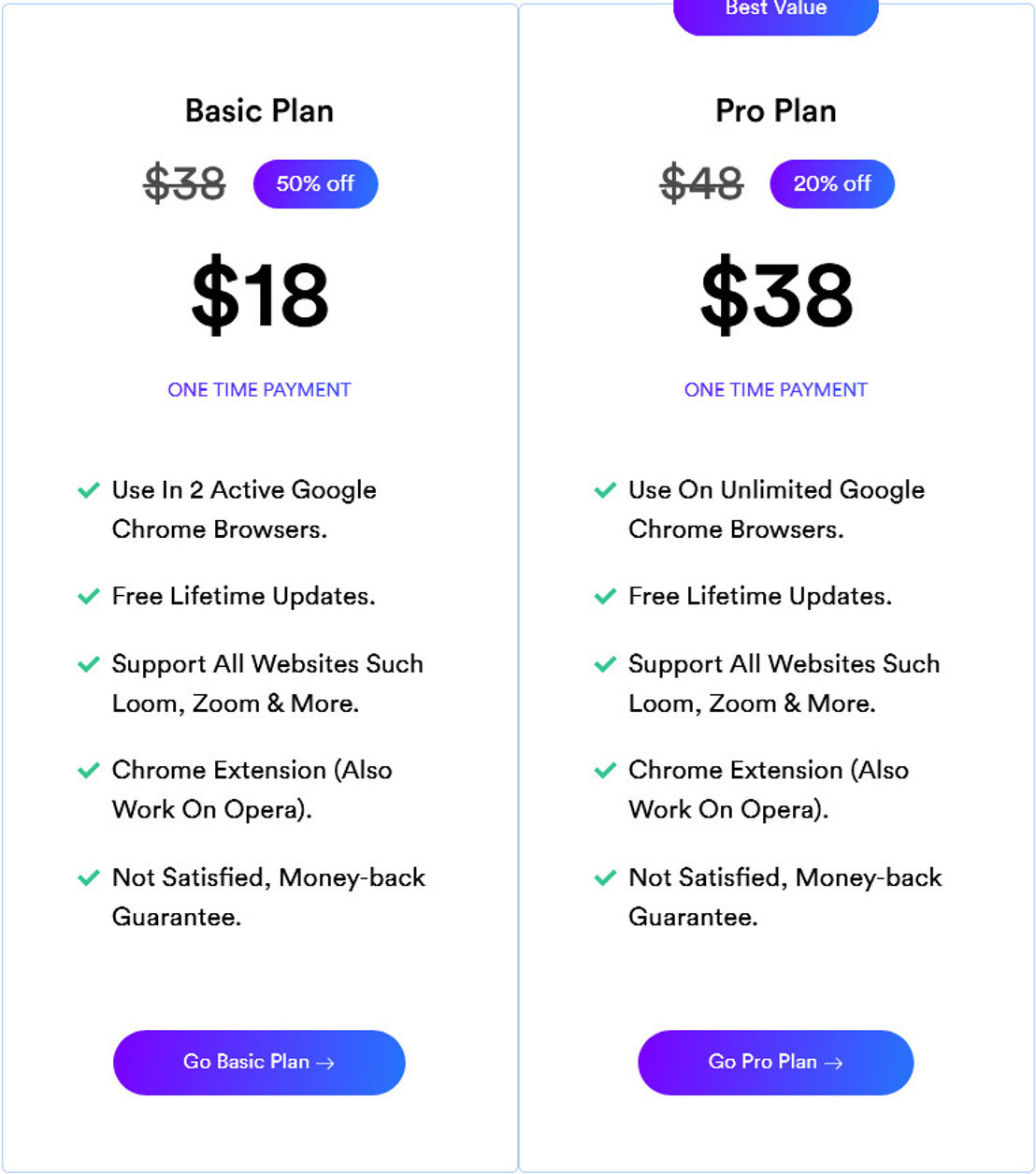Click Pro plan Free Lifetime Updates checkmark
1036x1174 pixels.
[606, 597]
